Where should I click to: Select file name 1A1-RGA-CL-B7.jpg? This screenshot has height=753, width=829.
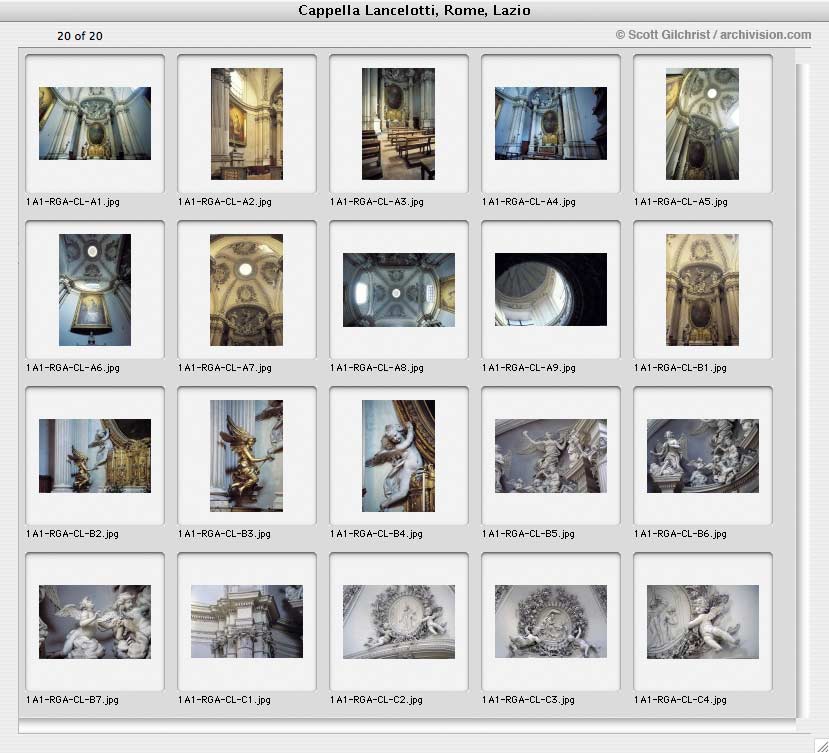click(72, 700)
